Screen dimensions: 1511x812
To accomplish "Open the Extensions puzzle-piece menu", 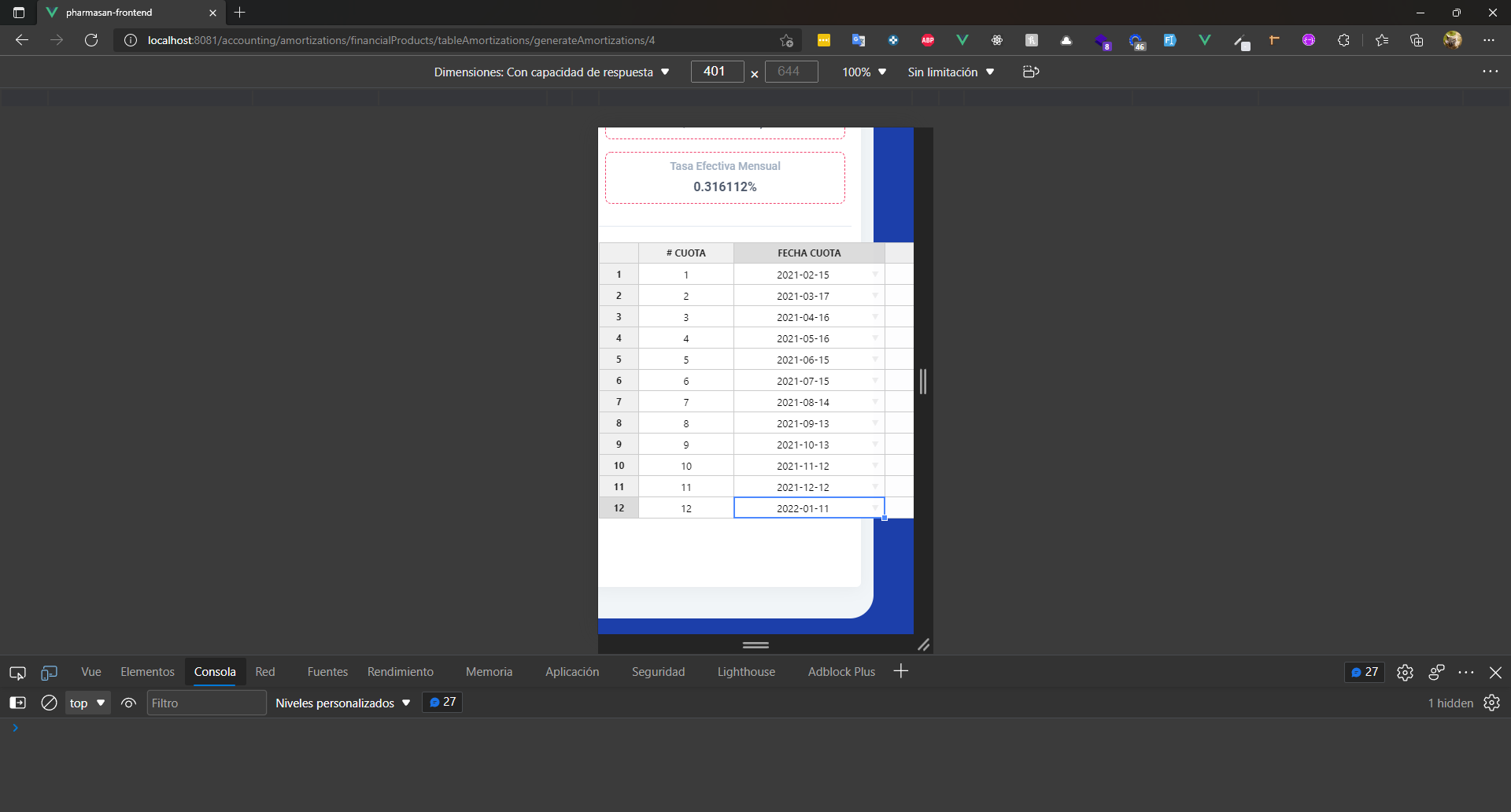I will click(x=1343, y=40).
